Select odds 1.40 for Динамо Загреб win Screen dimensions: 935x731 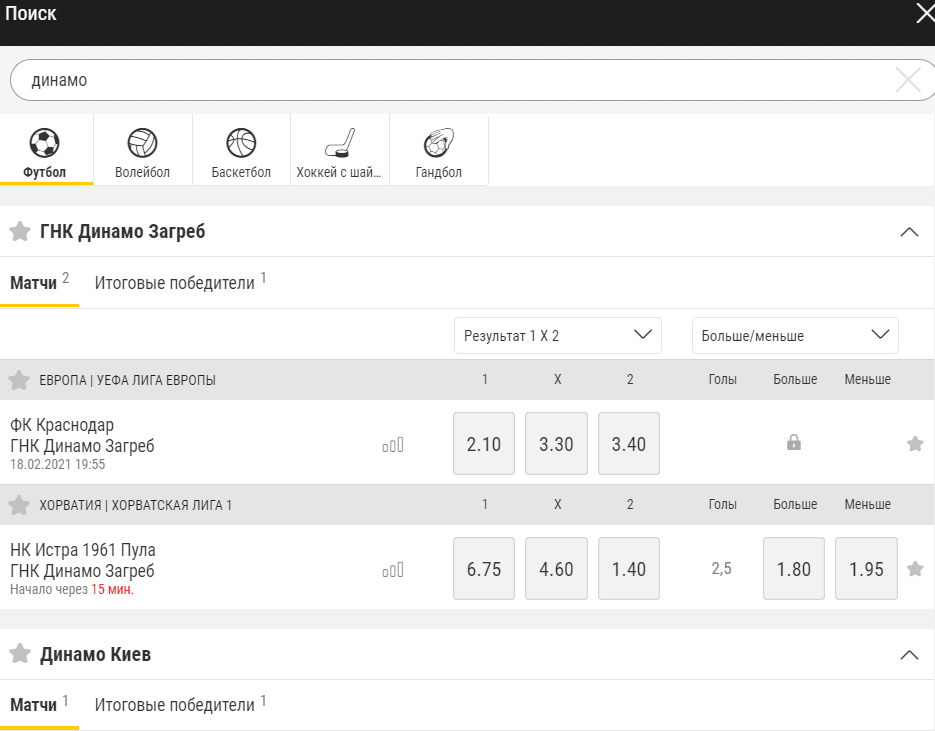[629, 569]
